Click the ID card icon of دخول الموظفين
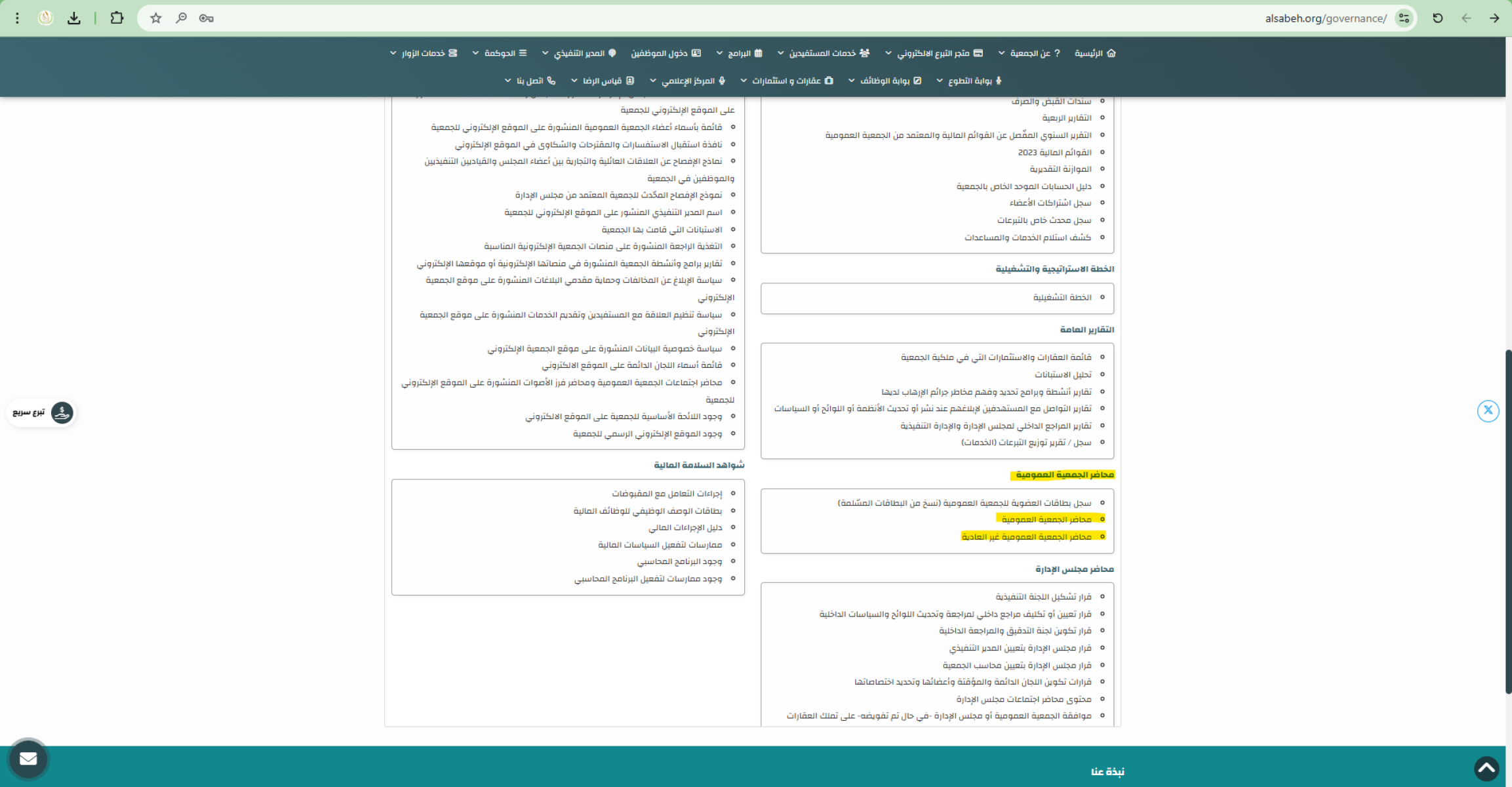Screen dimensions: 1512x787 [696, 53]
